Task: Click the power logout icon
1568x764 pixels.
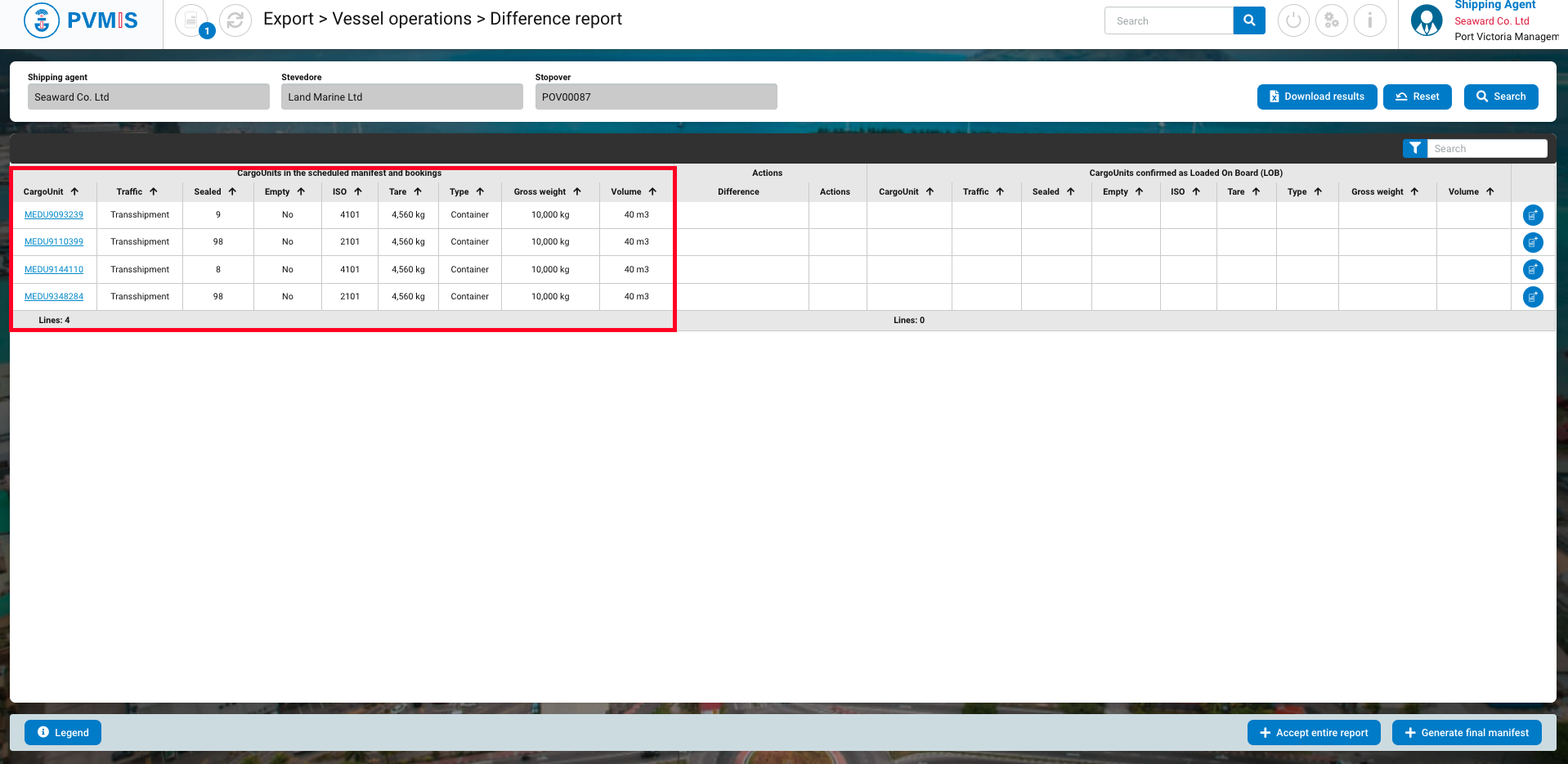Action: coord(1292,20)
